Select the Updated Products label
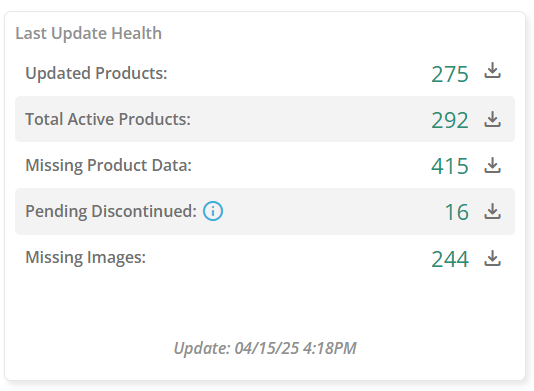Screen dimensions: 534x391 coord(96,73)
